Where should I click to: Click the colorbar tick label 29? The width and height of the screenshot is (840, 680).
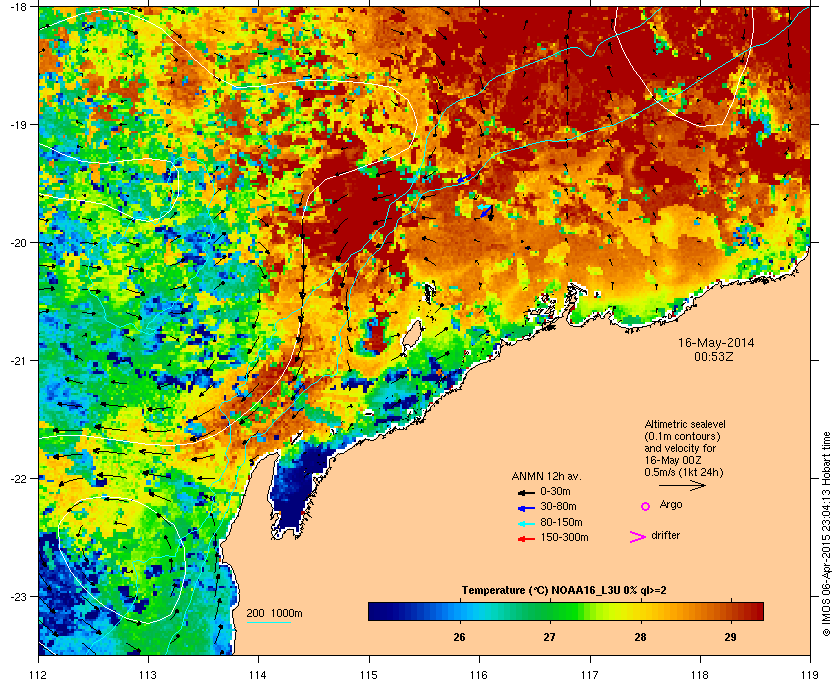(730, 638)
